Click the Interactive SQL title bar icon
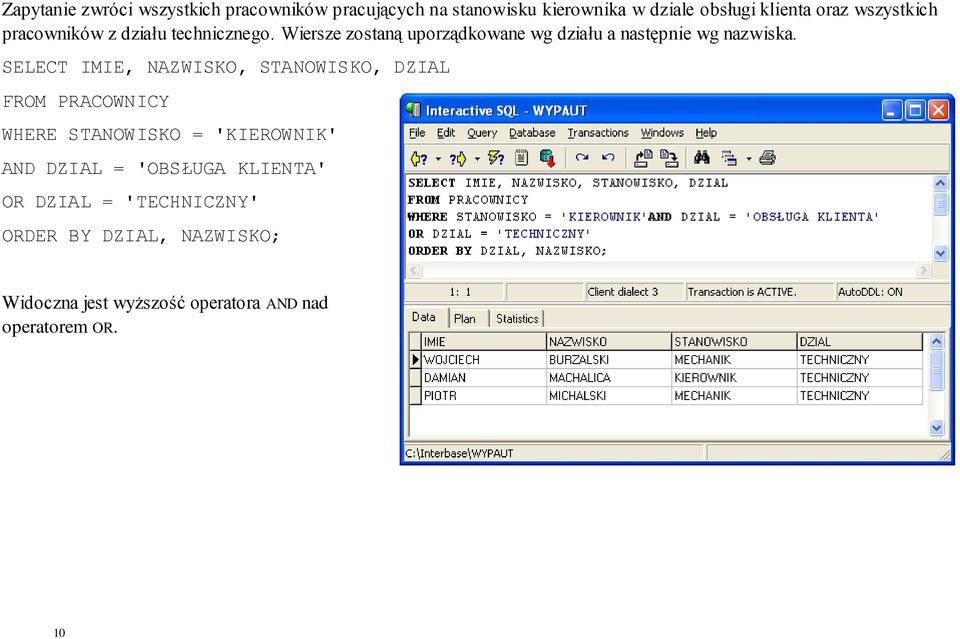This screenshot has width=960, height=639. (413, 110)
